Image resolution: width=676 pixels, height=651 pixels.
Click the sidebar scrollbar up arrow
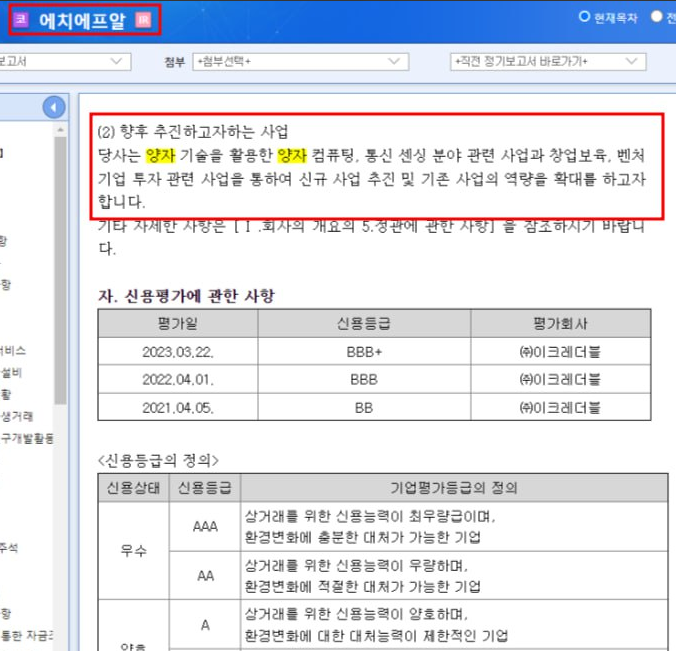pos(61,129)
